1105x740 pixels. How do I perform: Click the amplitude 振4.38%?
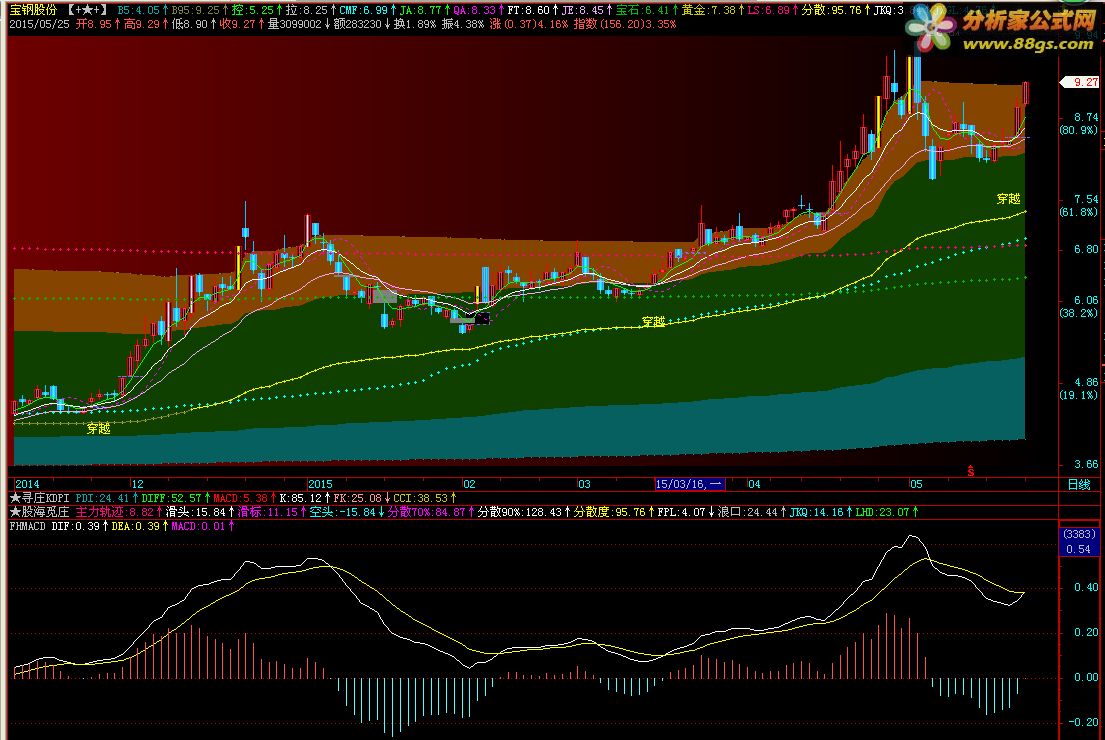coord(462,24)
